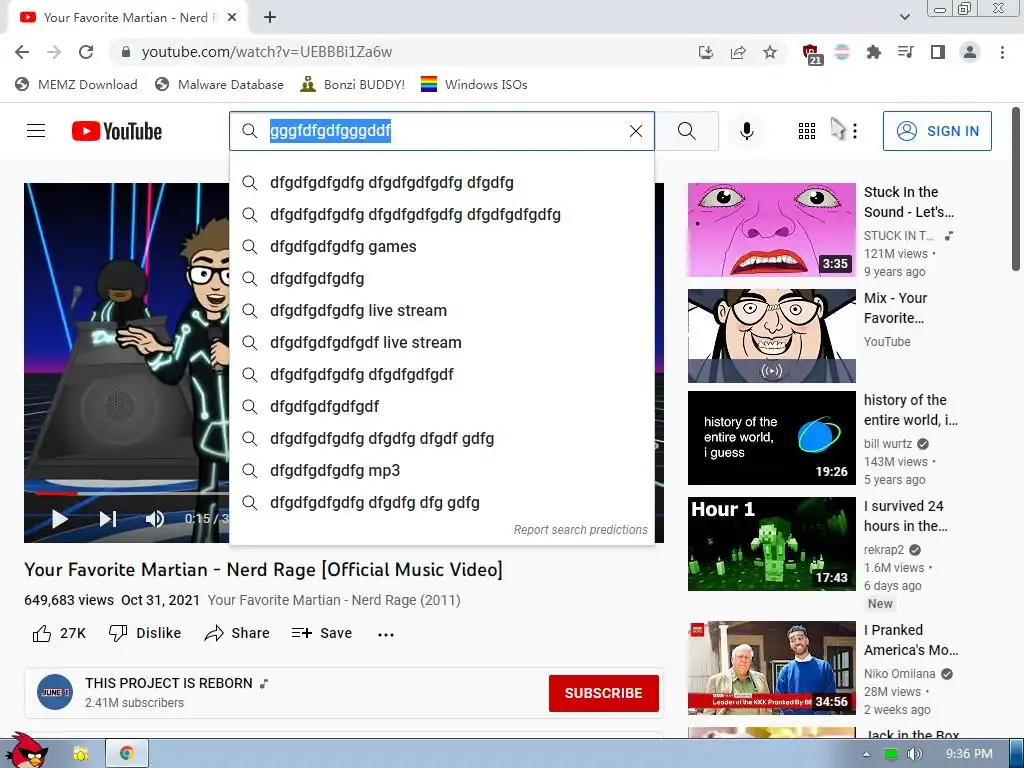Open Stuck In the Sound video thumbnail
Viewport: 1024px width, 768px height.
click(771, 230)
